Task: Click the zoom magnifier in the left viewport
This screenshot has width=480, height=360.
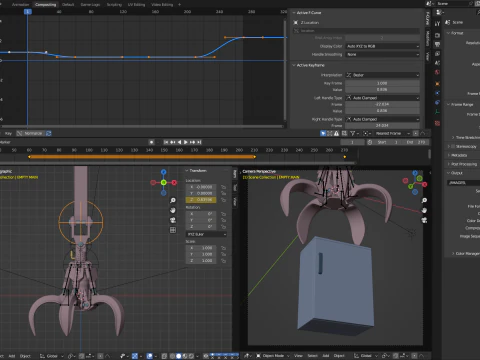Action: coord(173,200)
